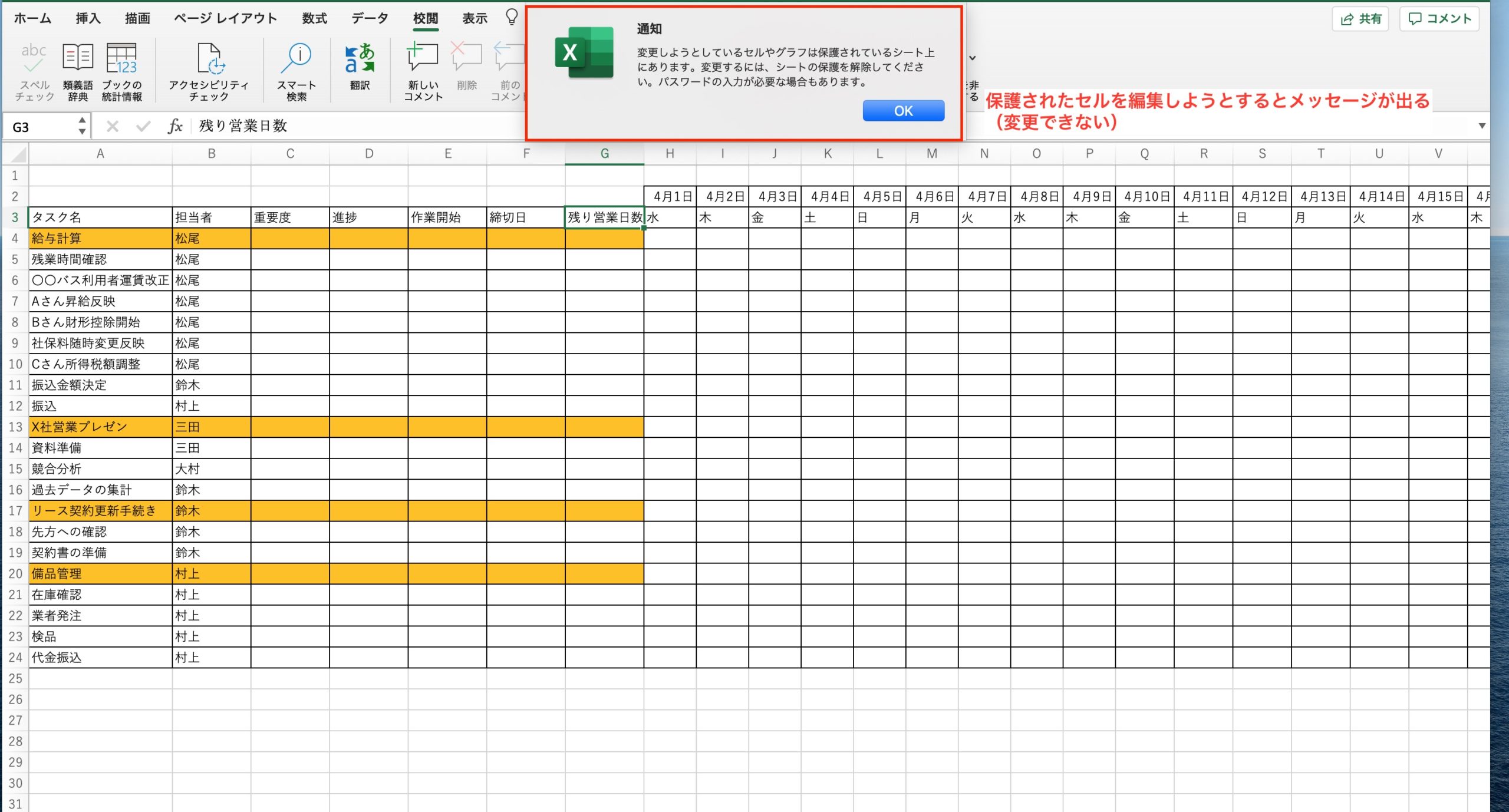Select row 25 header
The width and height of the screenshot is (1509, 812).
[15, 678]
